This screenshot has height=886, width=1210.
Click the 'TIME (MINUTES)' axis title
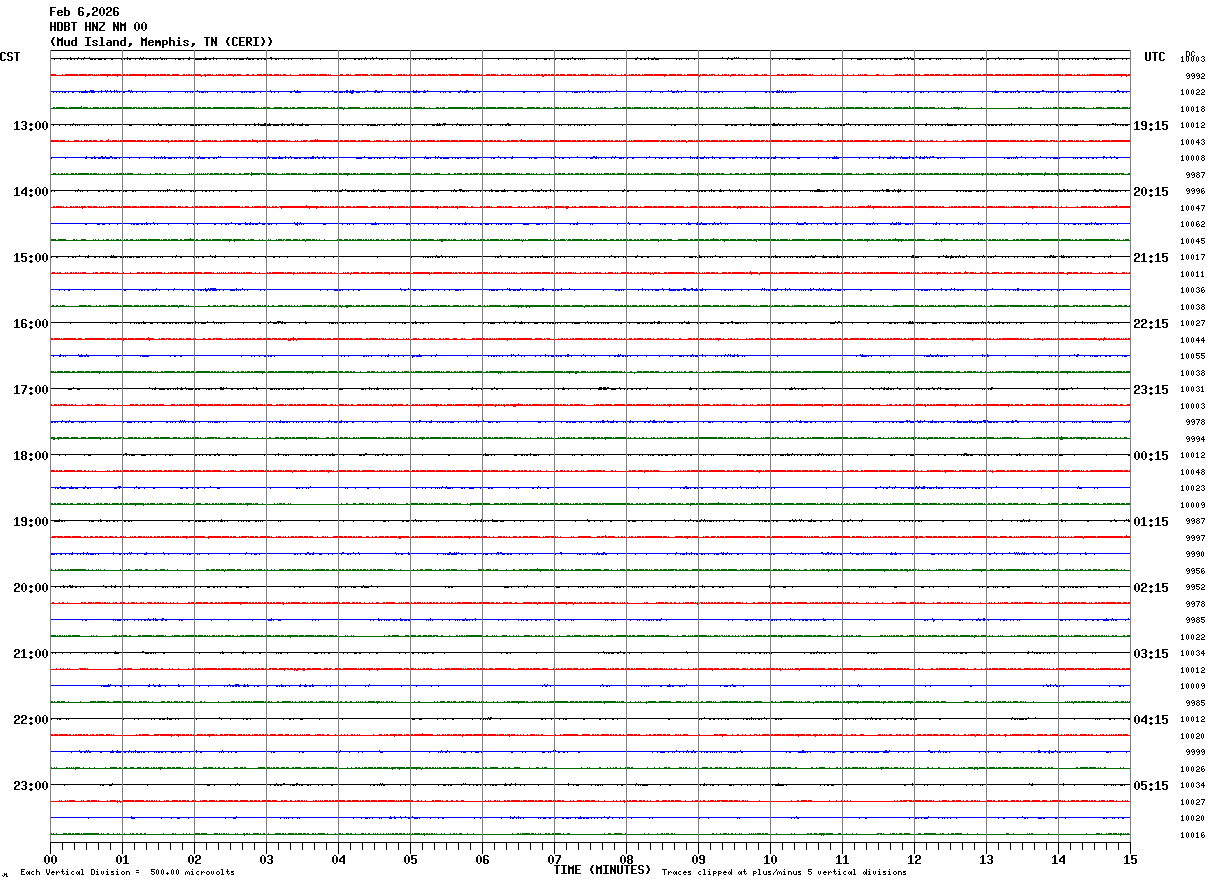pos(602,870)
